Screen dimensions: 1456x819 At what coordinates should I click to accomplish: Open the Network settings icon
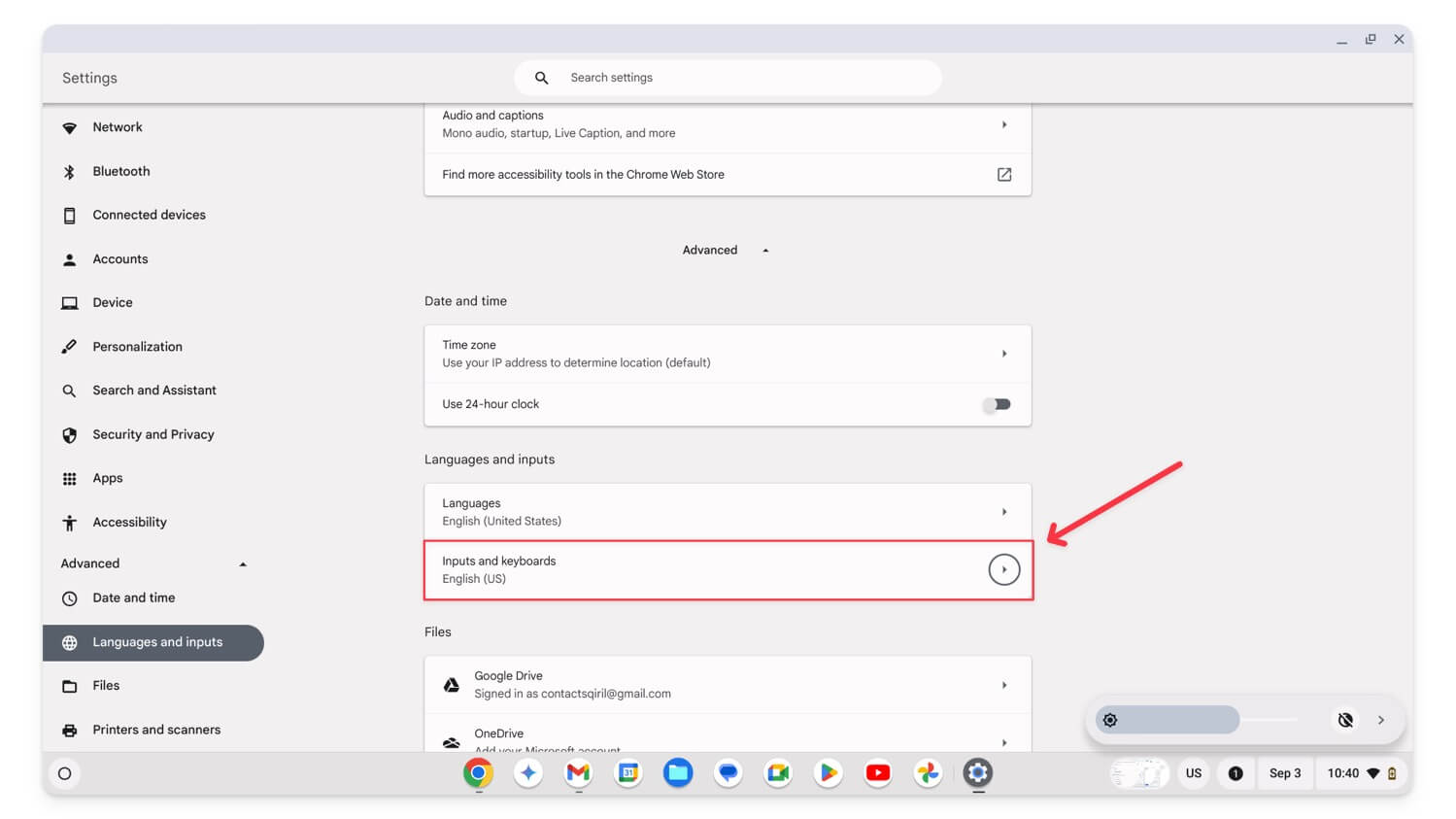69,126
